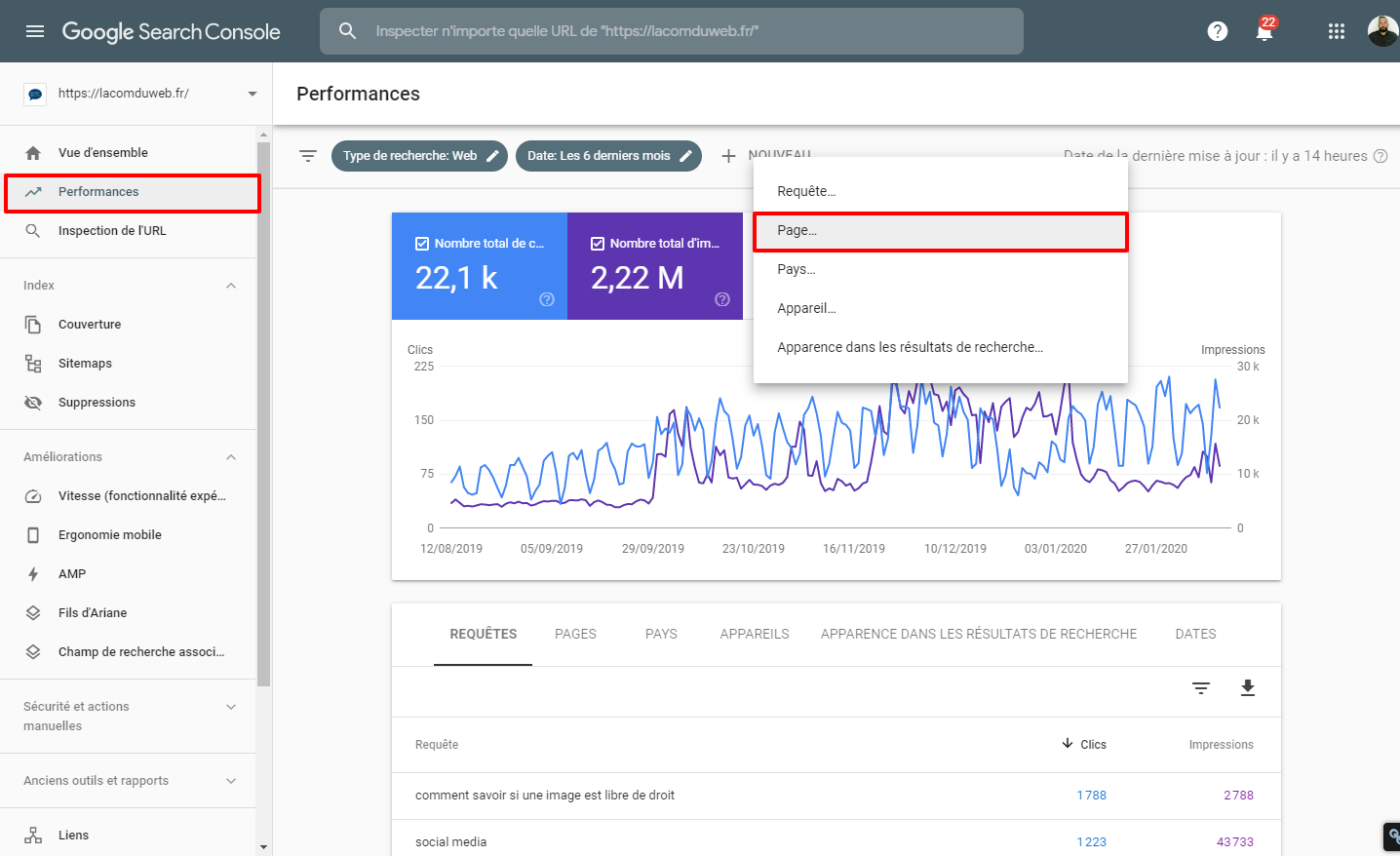The height and width of the screenshot is (856, 1400).
Task: Open the Google apps grid
Action: point(1337,31)
